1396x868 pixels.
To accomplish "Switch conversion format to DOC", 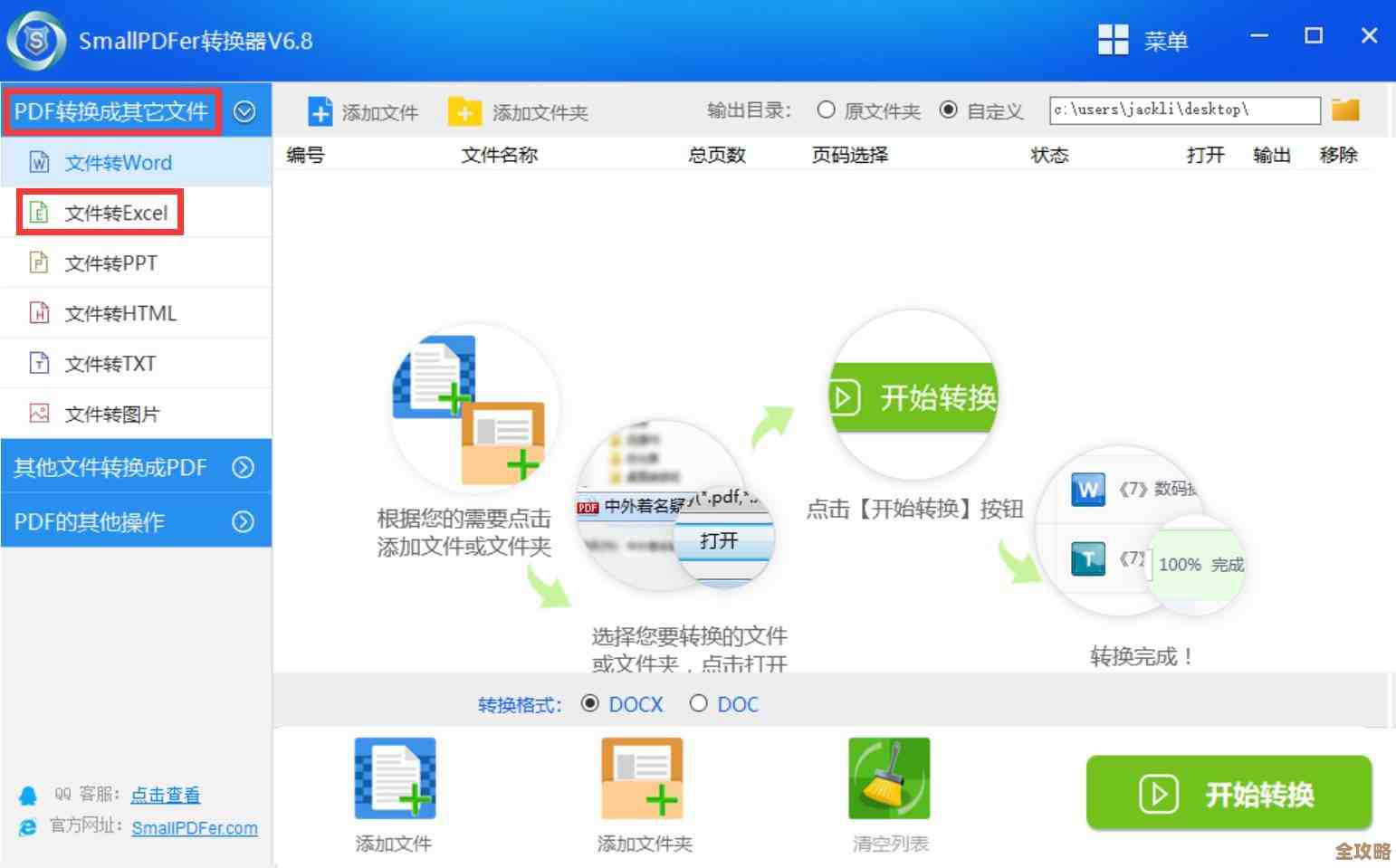I will click(x=699, y=703).
